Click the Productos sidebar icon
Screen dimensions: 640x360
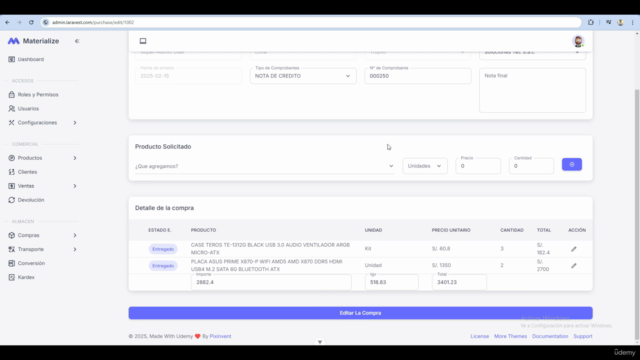click(11, 158)
